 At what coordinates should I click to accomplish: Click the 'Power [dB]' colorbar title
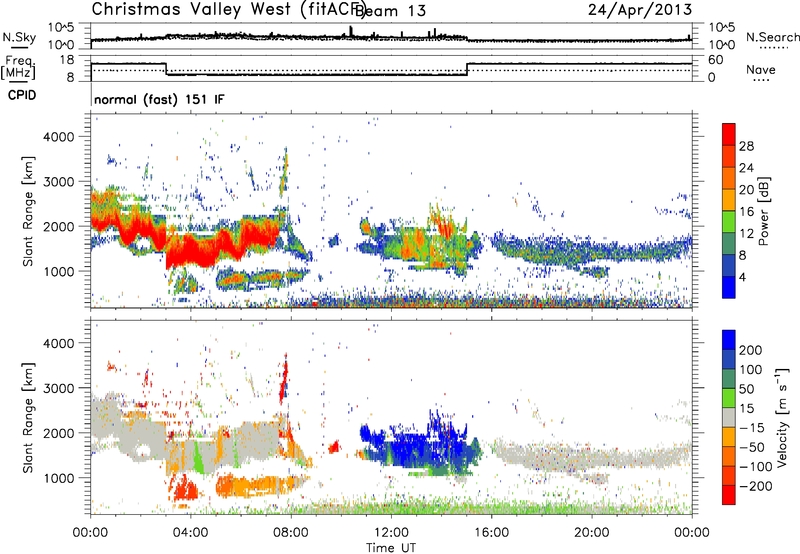(764, 211)
